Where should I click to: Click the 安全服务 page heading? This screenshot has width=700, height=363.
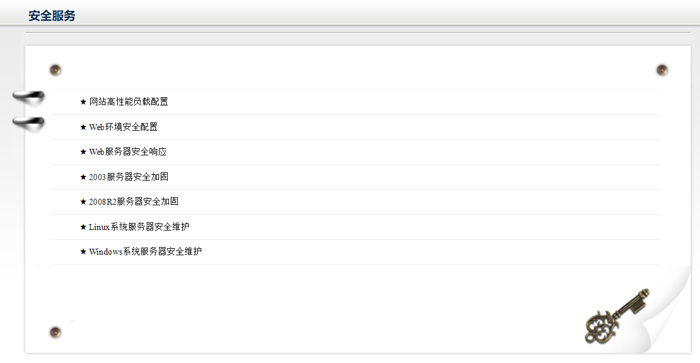52,16
